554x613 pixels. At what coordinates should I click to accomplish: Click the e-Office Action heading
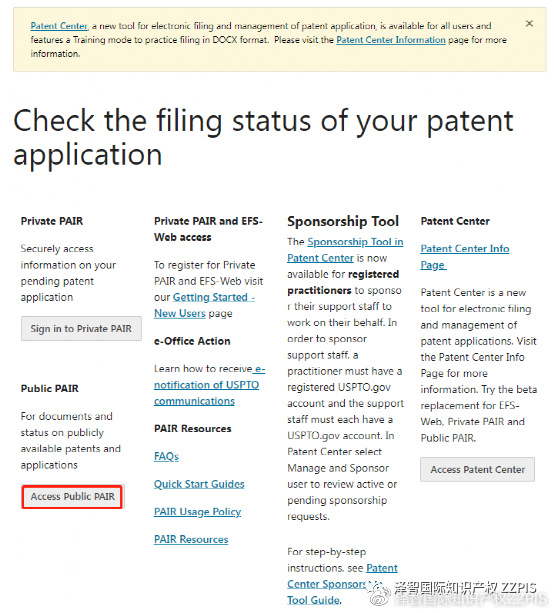click(192, 341)
